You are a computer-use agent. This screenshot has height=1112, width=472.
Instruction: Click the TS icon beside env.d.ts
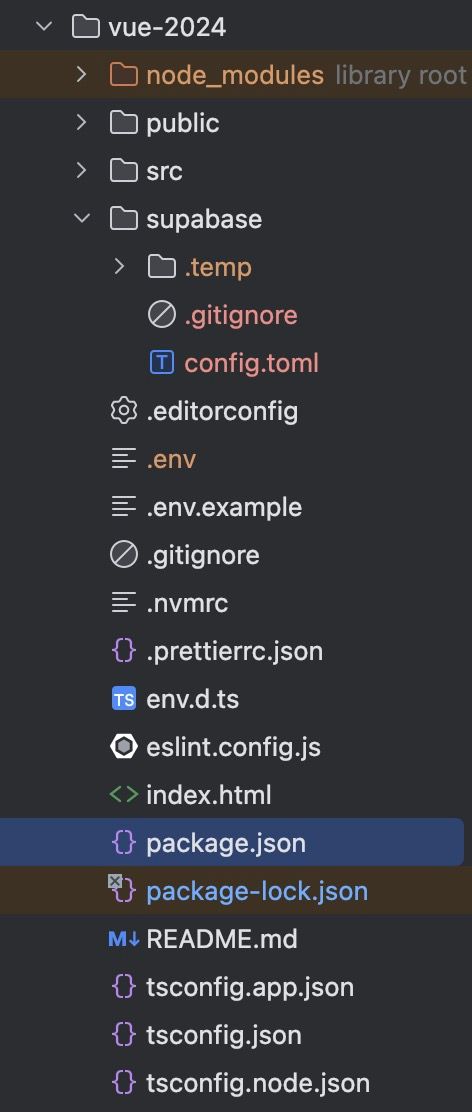click(123, 699)
